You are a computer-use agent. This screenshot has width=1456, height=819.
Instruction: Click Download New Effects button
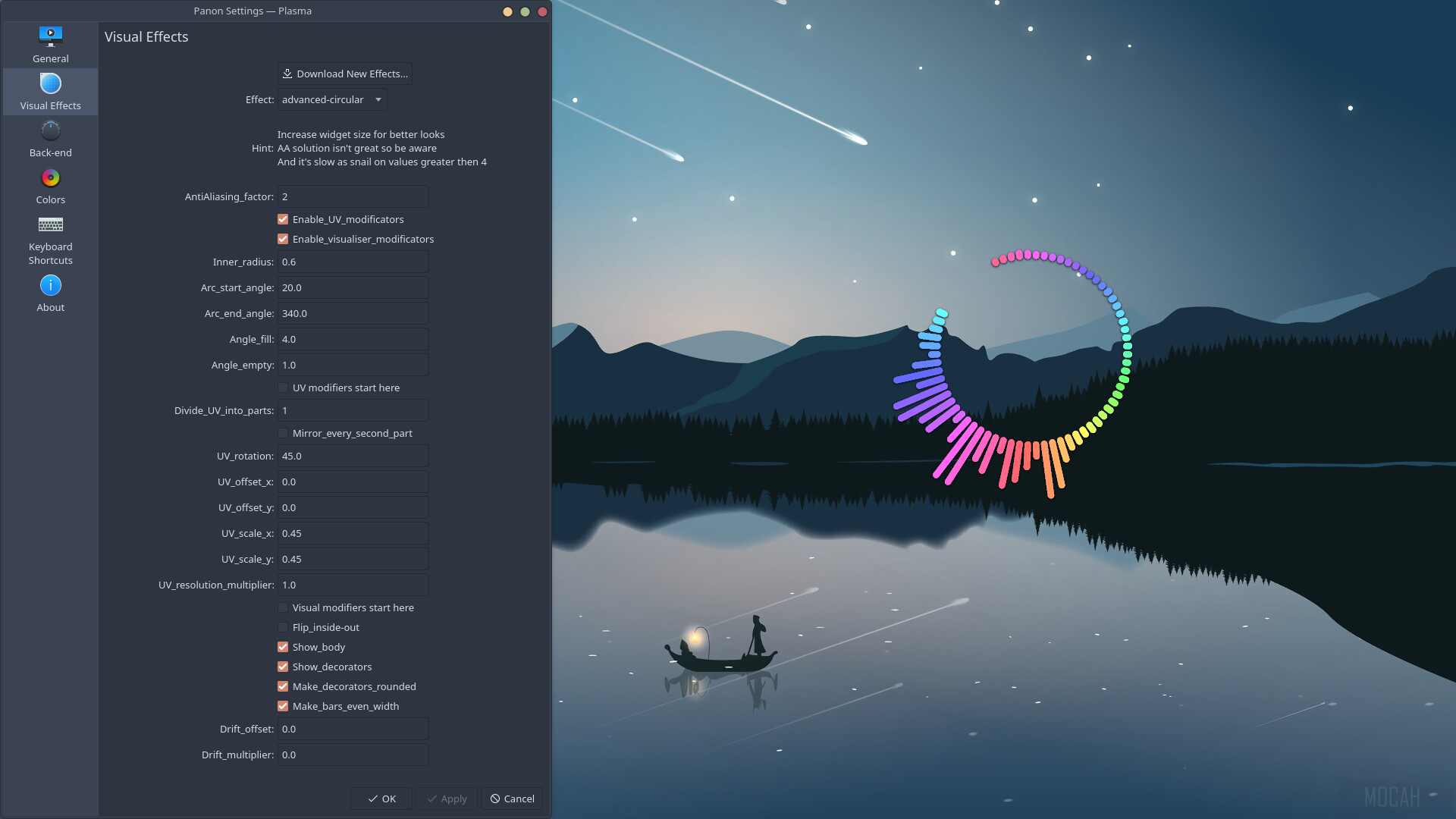345,74
